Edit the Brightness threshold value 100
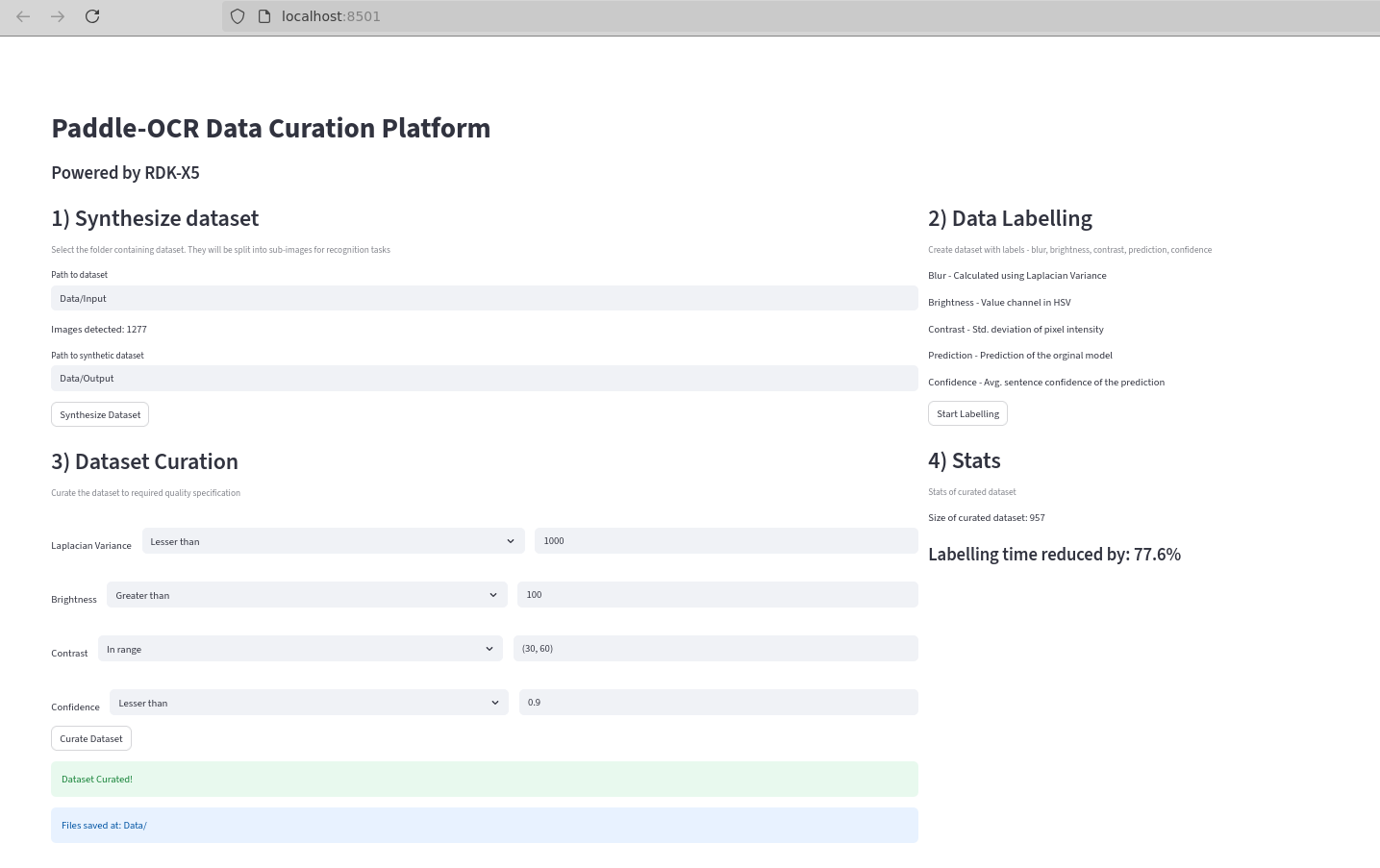The width and height of the screenshot is (1380, 868). [x=717, y=594]
